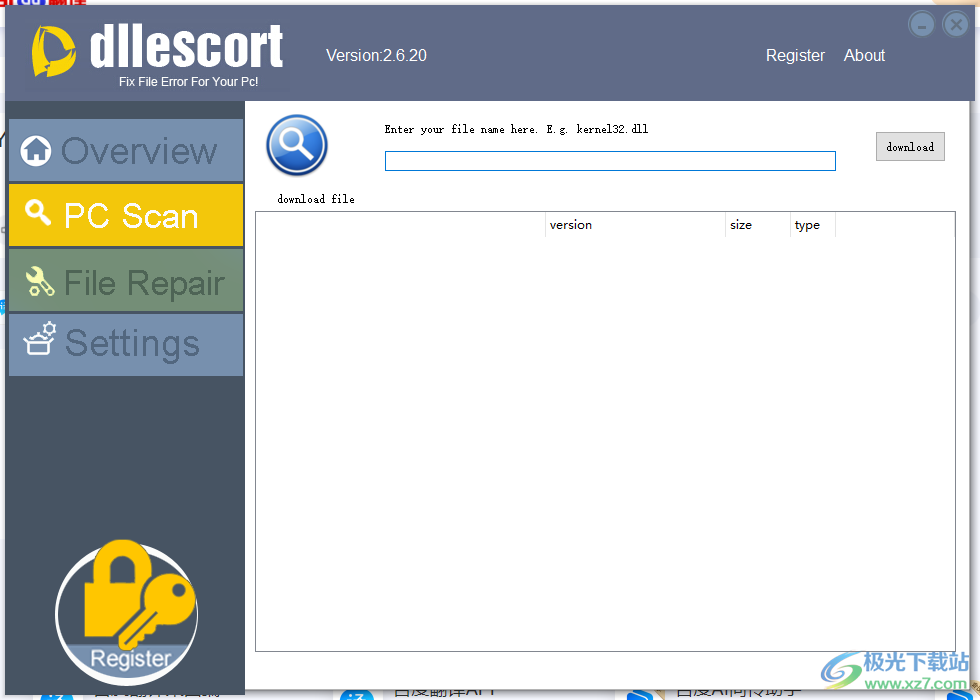Select the version column header
This screenshot has height=700, width=980.
click(x=635, y=225)
